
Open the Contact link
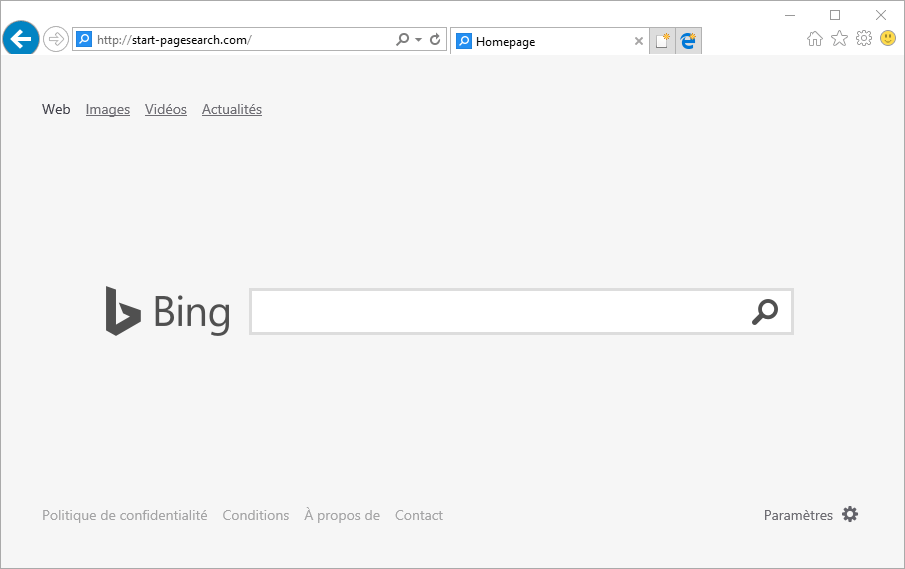(x=419, y=516)
